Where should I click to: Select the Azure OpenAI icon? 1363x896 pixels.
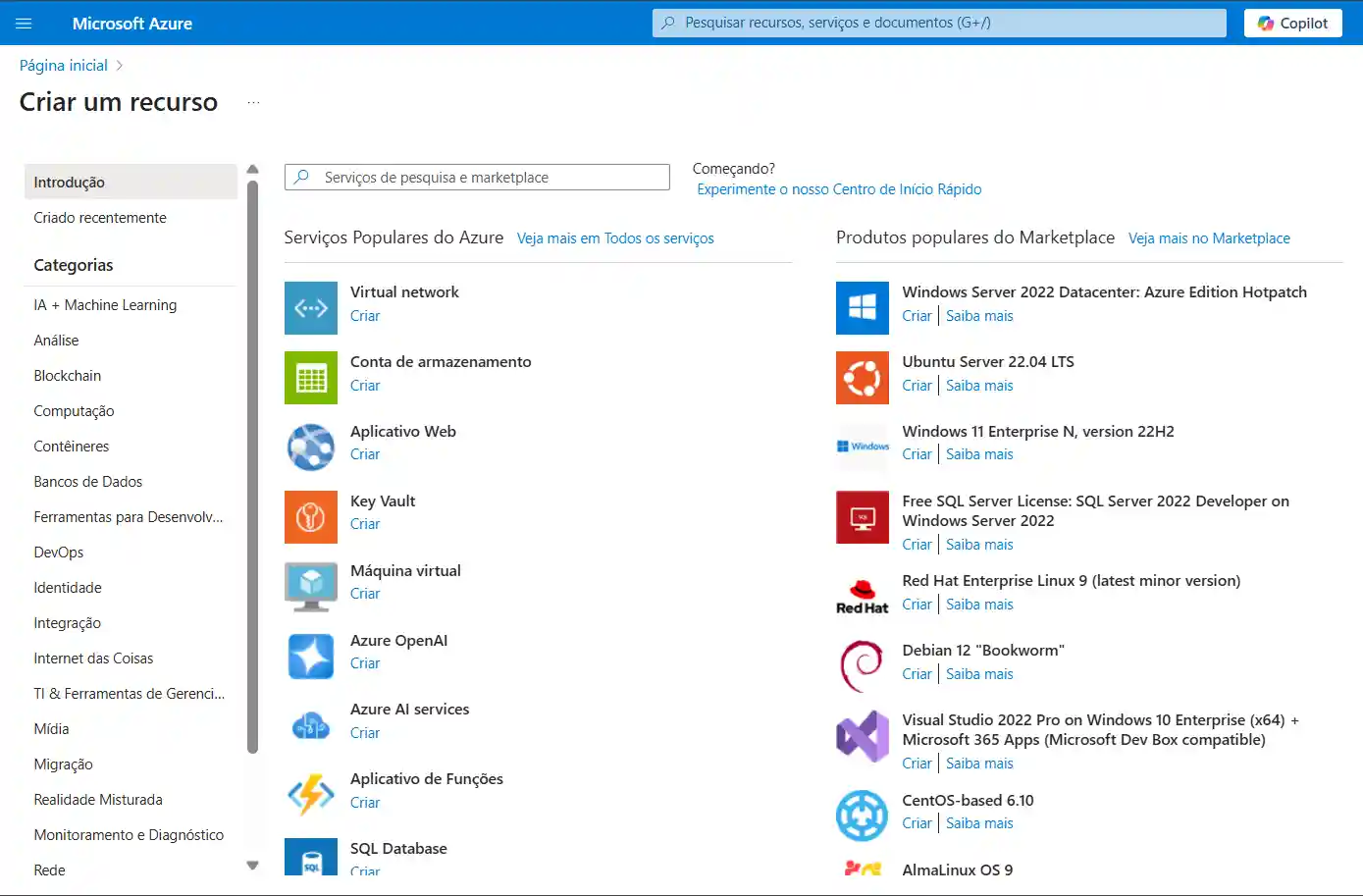(311, 657)
